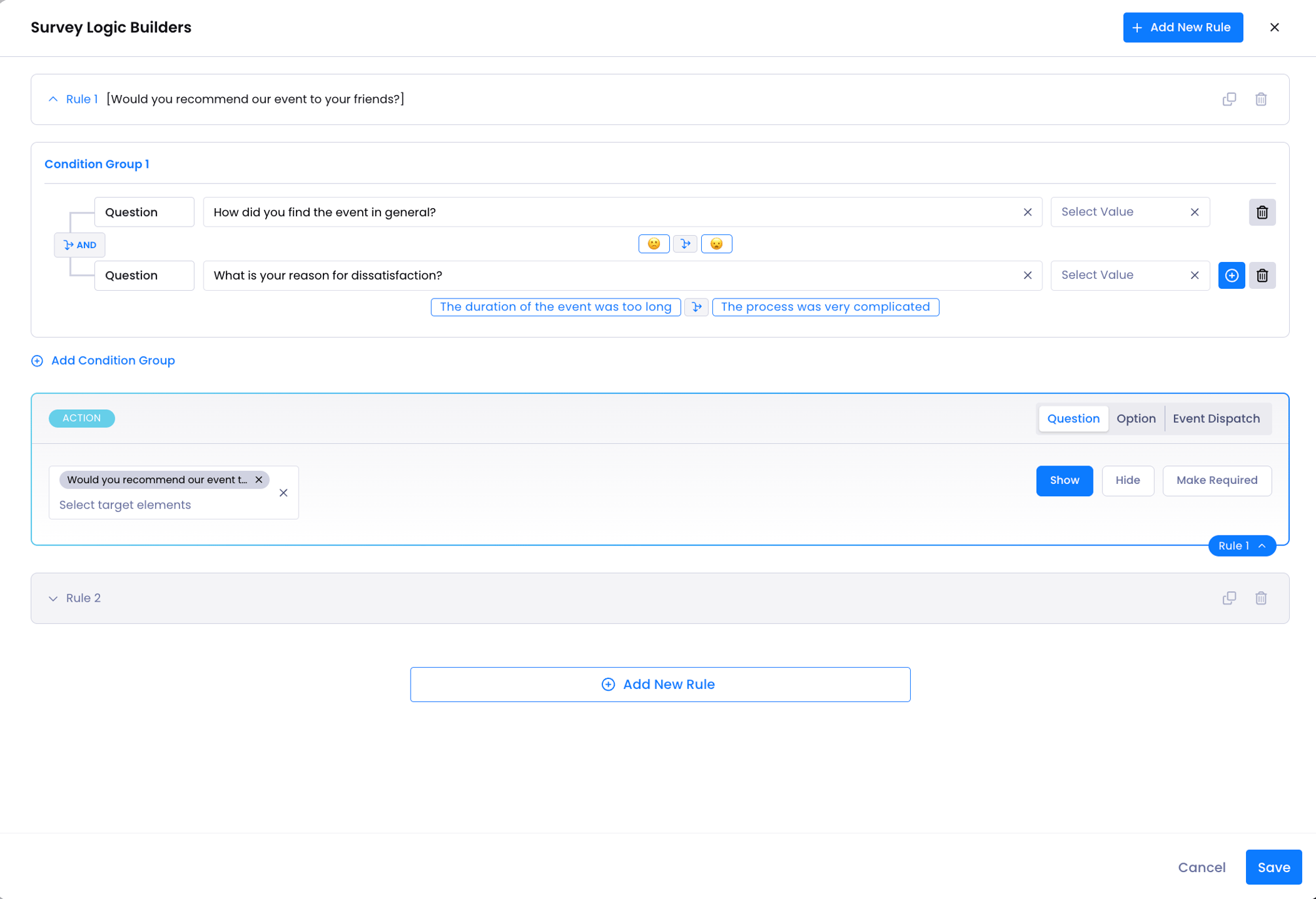Switch to the Event Dispatch action tab
This screenshot has width=1316, height=899.
coord(1216,419)
